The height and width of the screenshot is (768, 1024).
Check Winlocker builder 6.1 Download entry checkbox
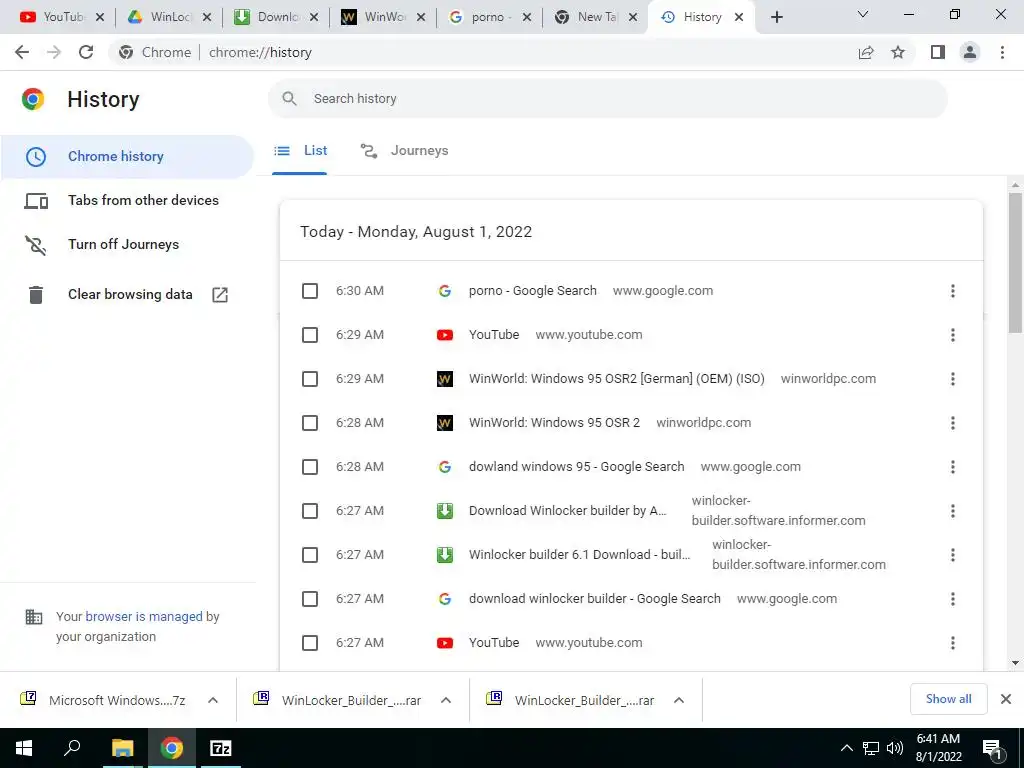[310, 555]
